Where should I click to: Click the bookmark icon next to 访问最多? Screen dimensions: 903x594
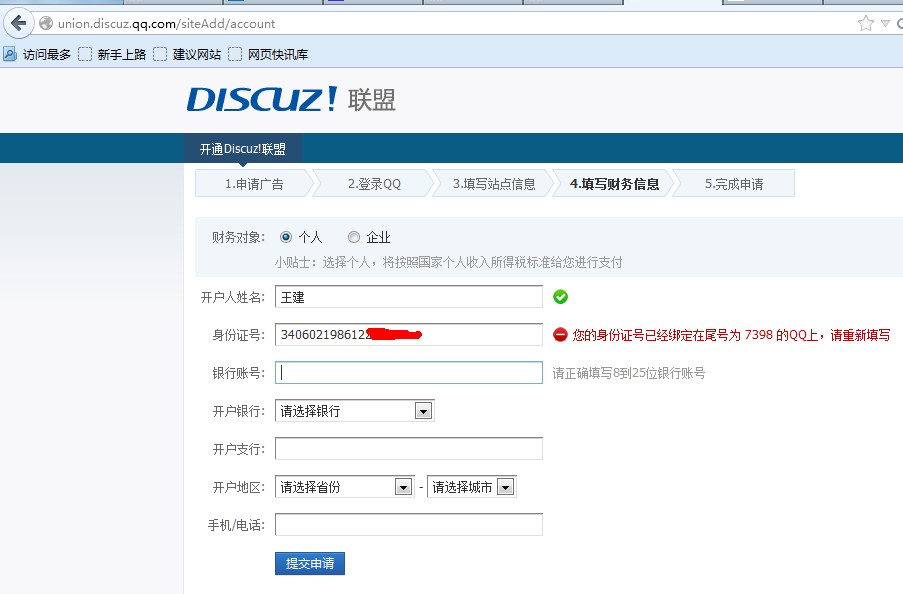pos(10,54)
